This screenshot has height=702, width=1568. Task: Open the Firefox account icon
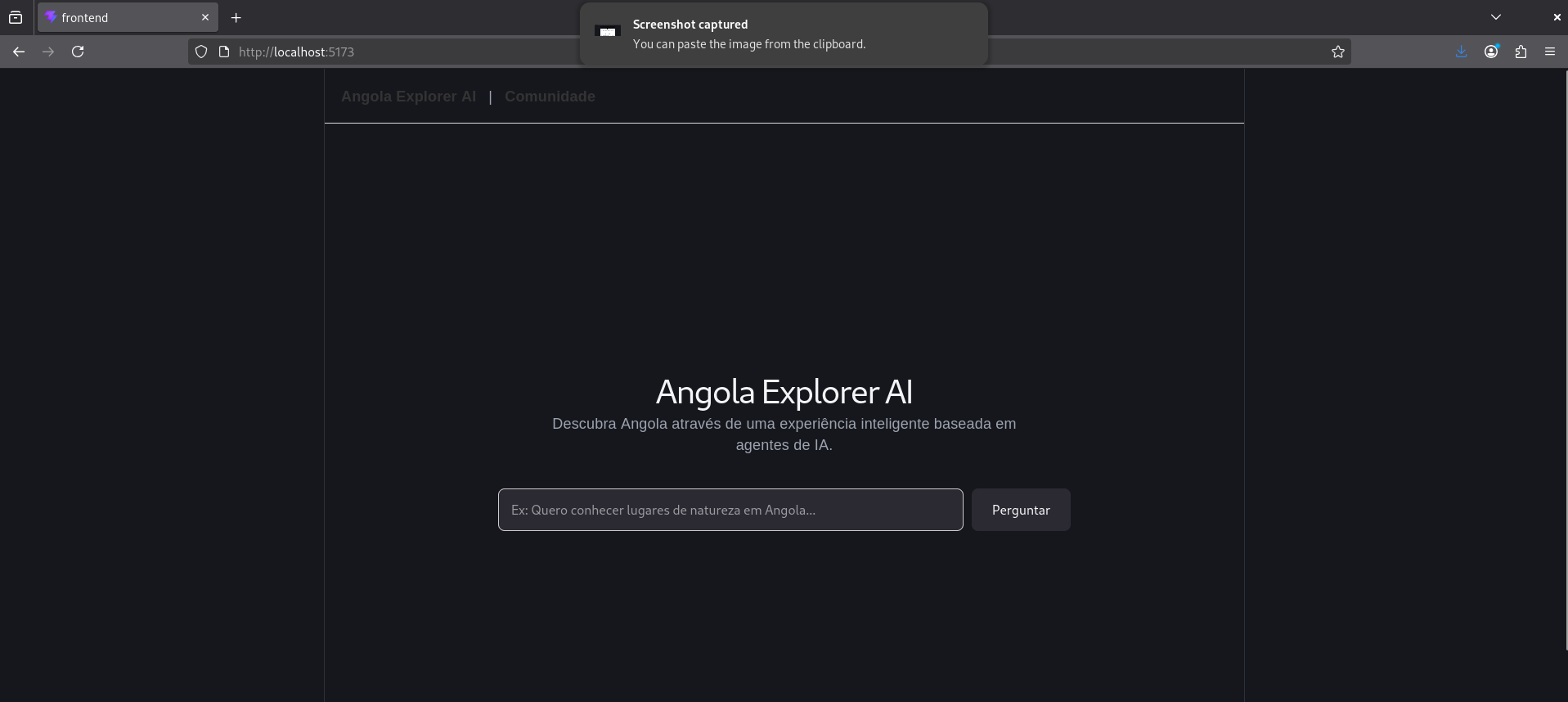point(1491,52)
